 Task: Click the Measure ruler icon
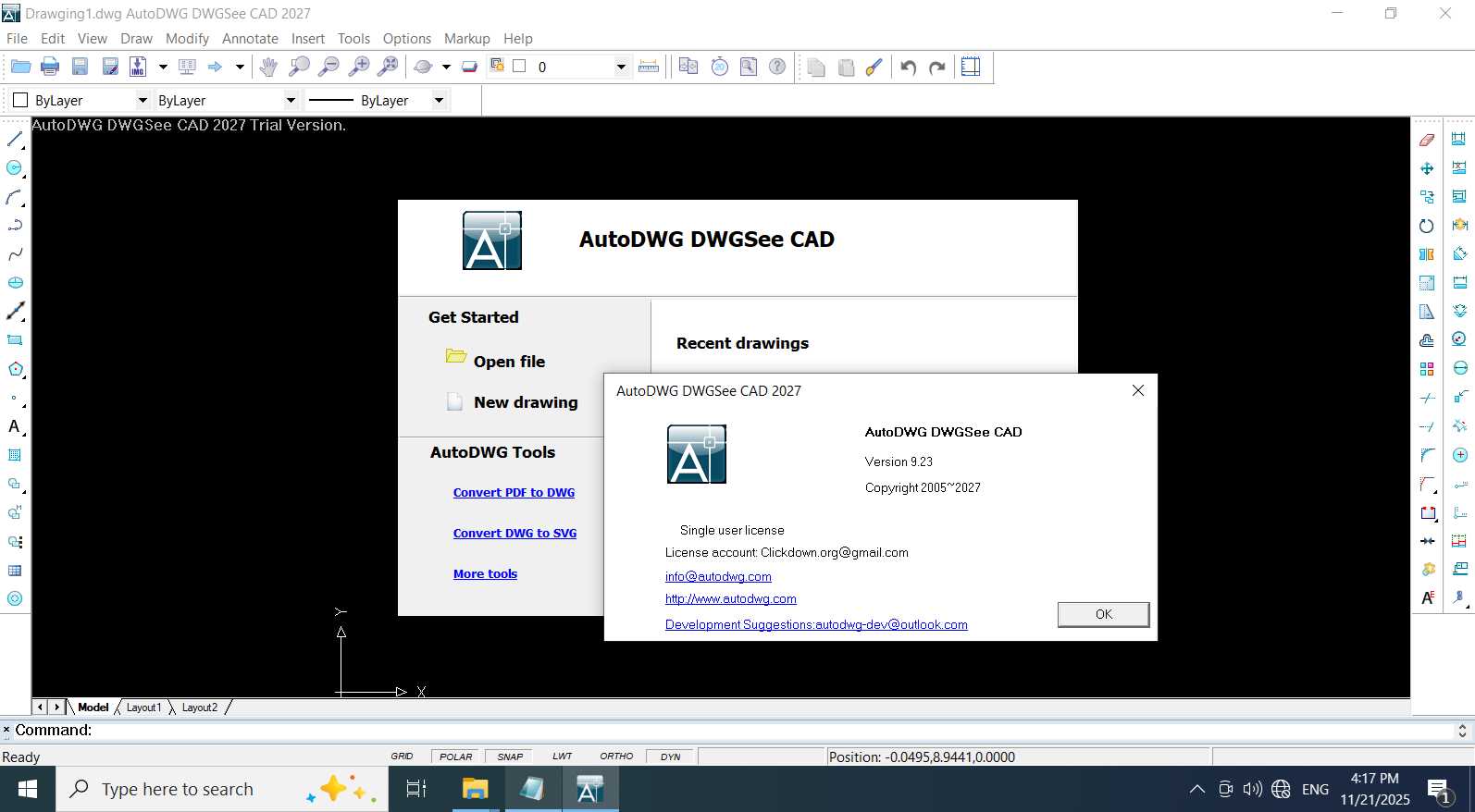649,67
